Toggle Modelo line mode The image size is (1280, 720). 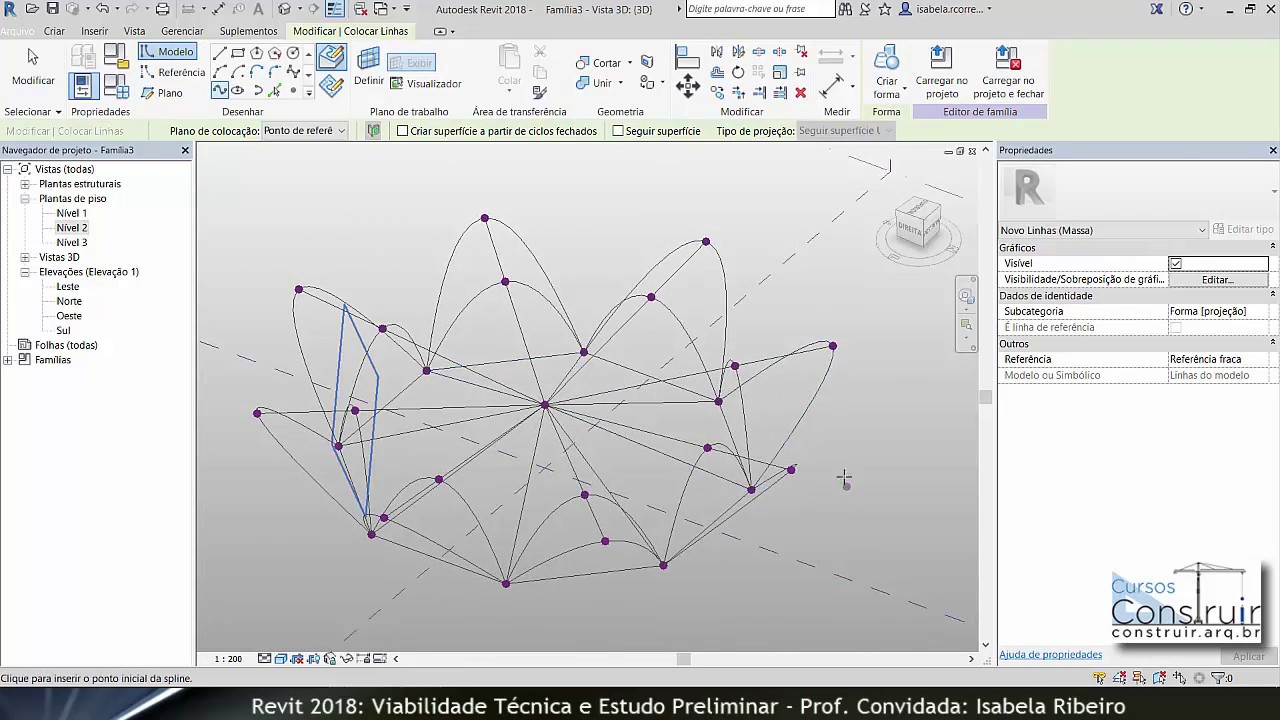click(167, 52)
